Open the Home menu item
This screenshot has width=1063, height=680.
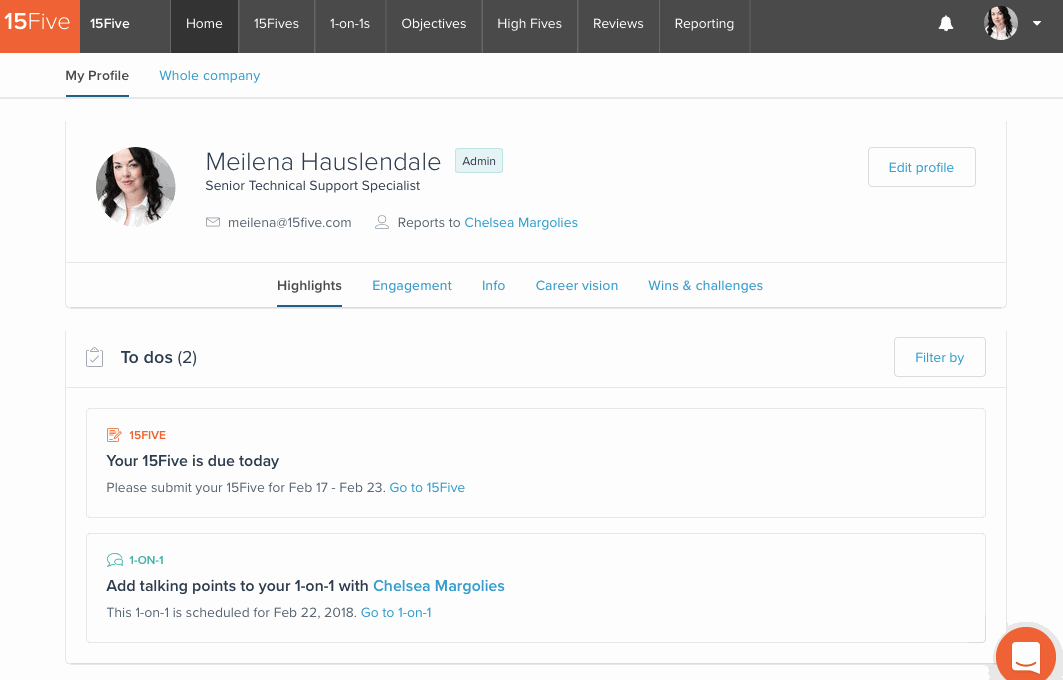[x=204, y=24]
